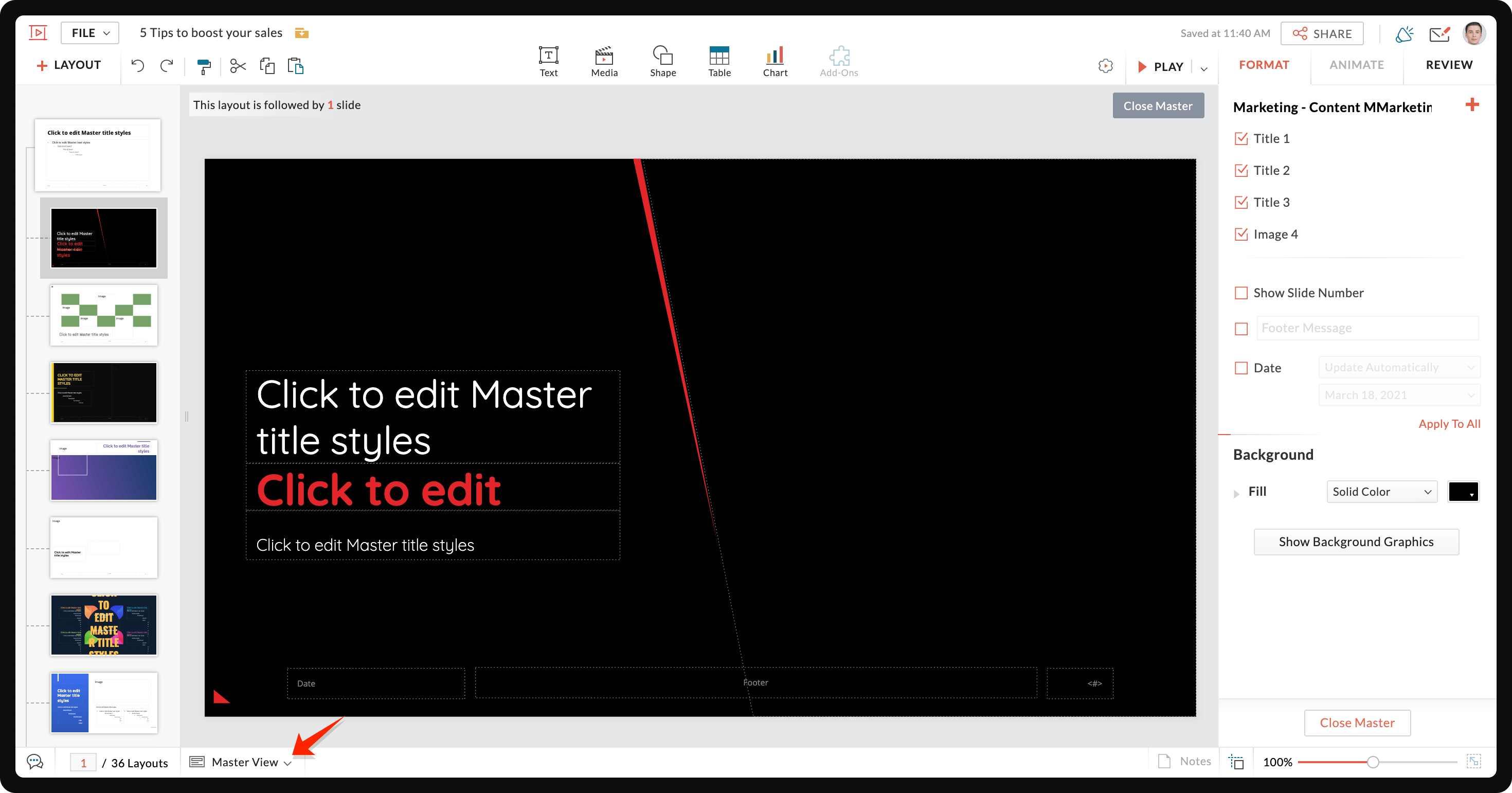Expand the Master View dropdown
1512x793 pixels.
[x=288, y=762]
